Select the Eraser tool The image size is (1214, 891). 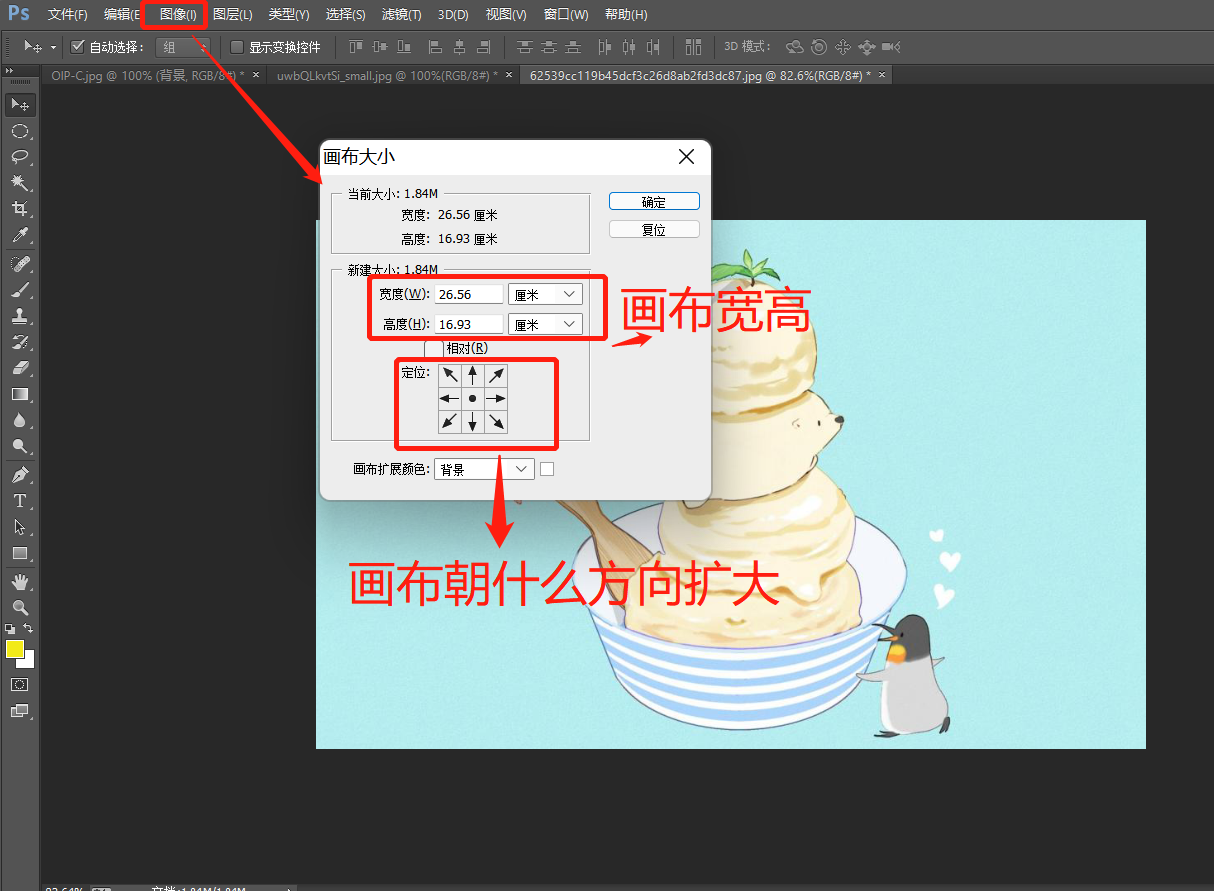(x=20, y=368)
